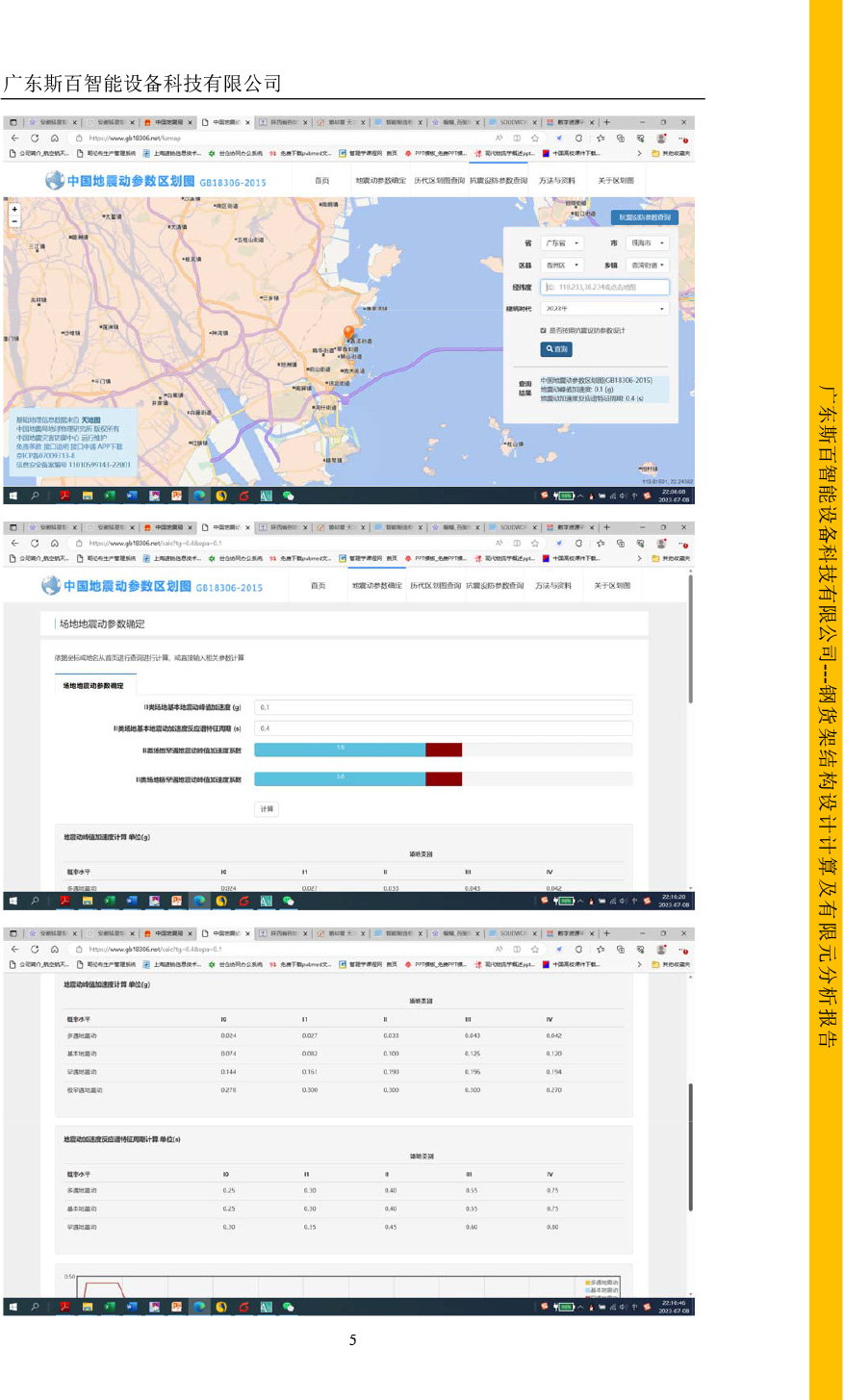Screen dimensions: 844x1400
Task: Click the characteristic period field showing 0.4
Action: (444, 728)
